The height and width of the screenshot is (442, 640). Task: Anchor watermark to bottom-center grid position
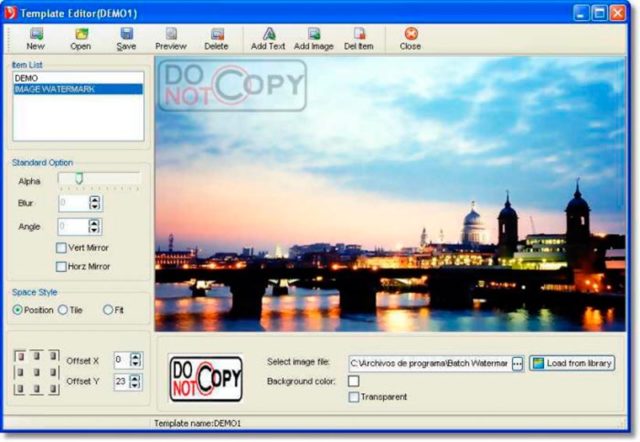37,388
